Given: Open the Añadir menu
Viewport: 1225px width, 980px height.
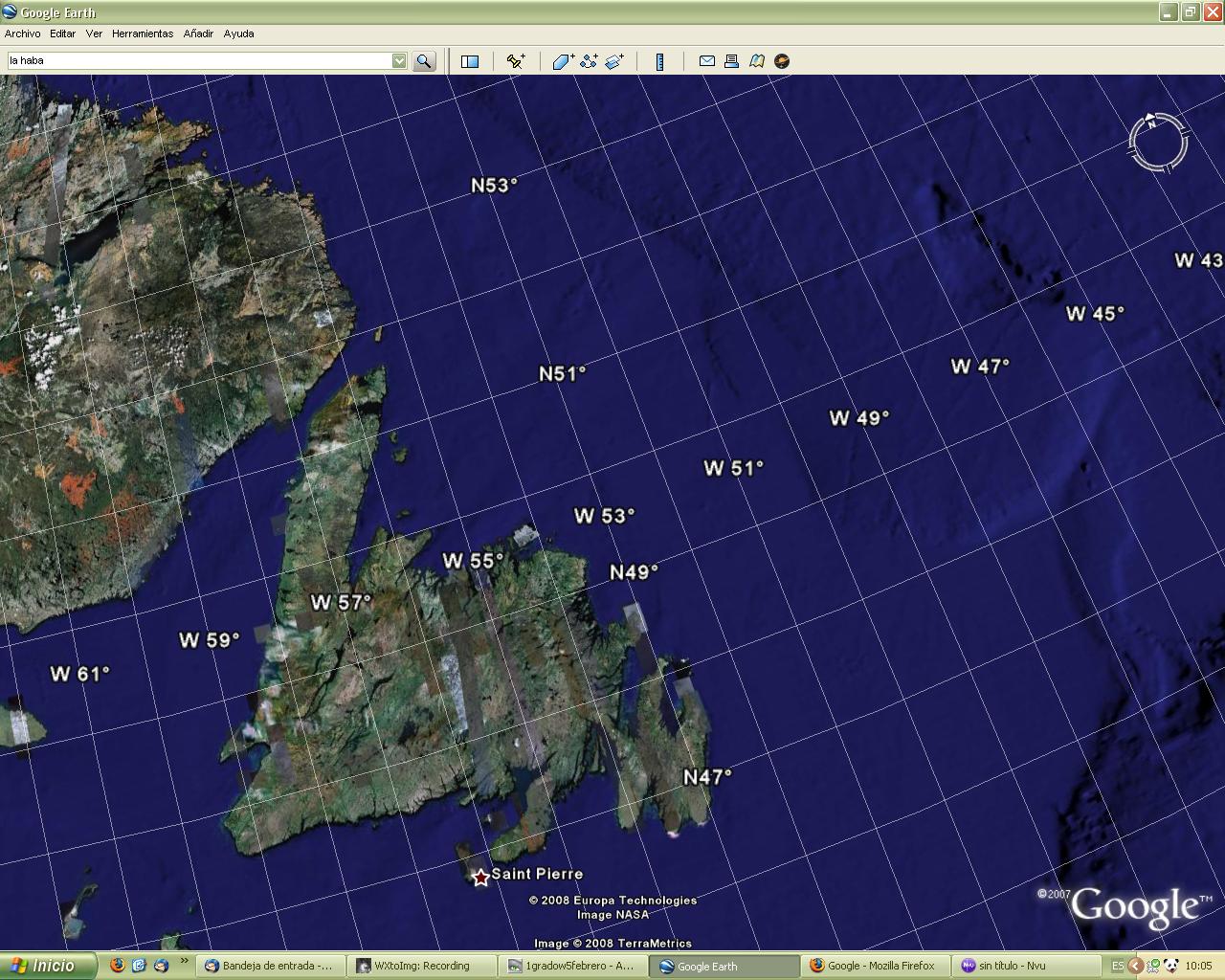Looking at the screenshot, I should 198,33.
